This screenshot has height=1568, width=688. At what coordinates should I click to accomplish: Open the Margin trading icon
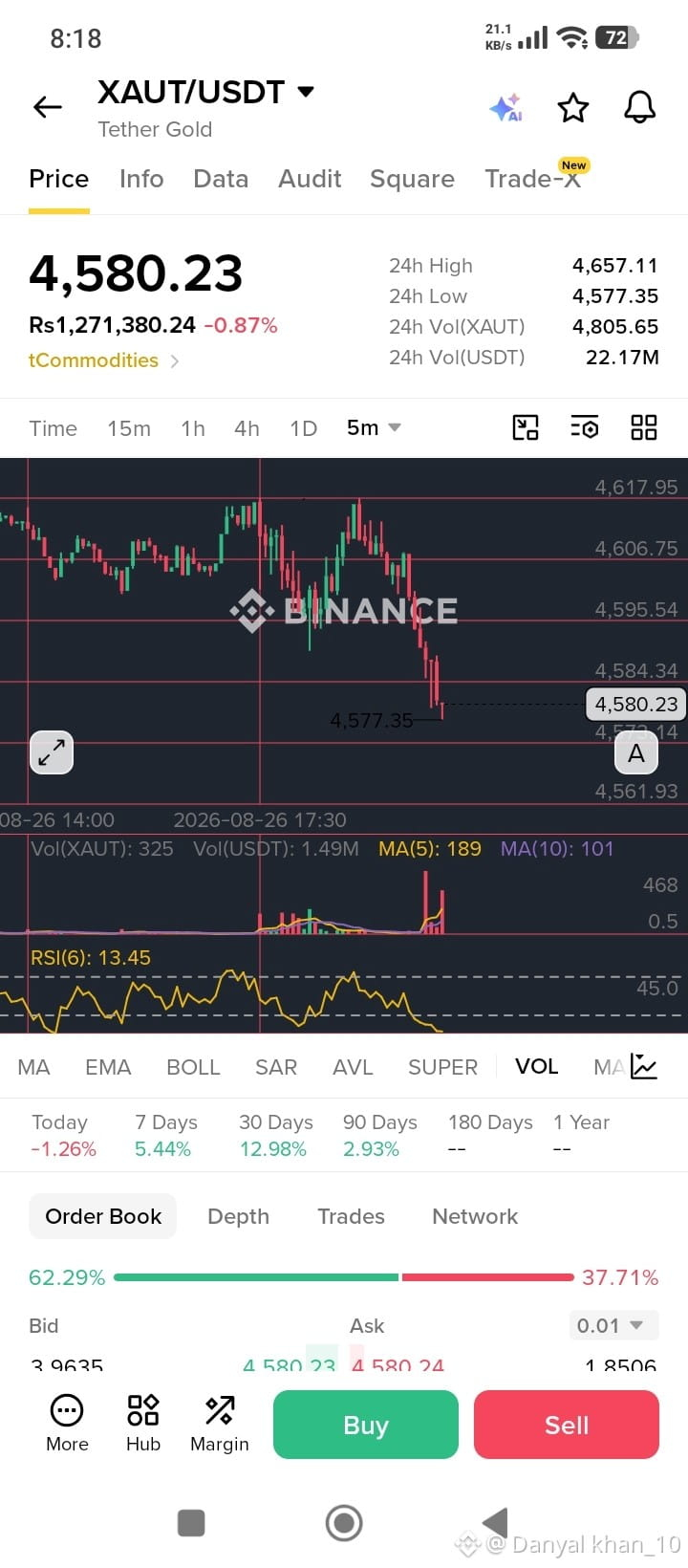(220, 1424)
